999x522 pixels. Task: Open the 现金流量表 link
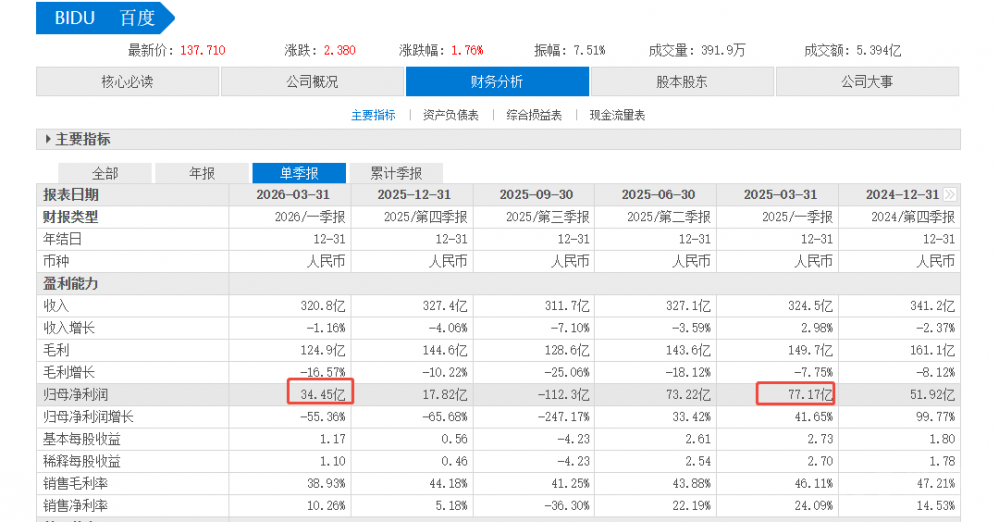[x=617, y=115]
